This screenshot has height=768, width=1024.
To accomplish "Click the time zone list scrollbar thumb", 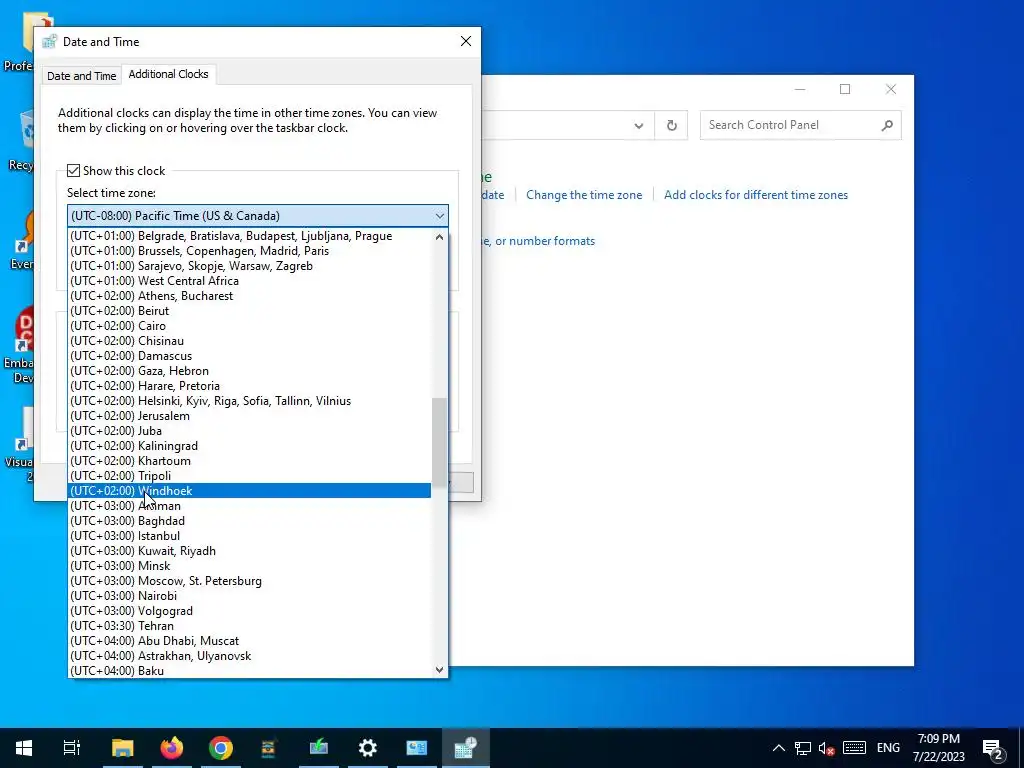I will (439, 442).
